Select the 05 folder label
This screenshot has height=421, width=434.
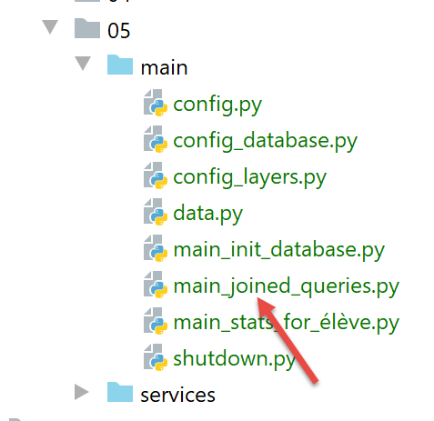pos(119,31)
